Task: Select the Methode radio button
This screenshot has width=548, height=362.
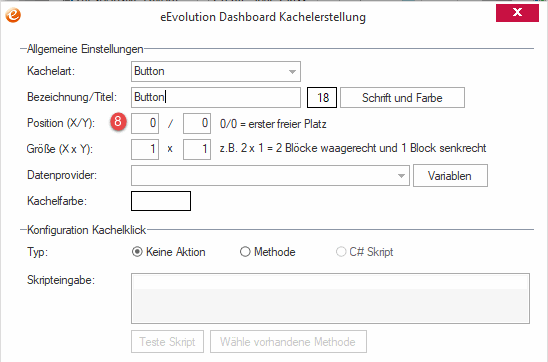Action: tap(245, 252)
